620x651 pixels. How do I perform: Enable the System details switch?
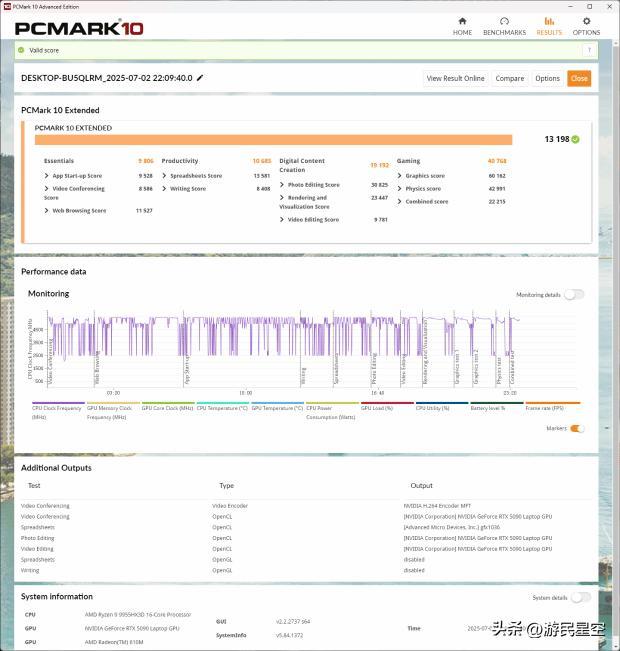tap(579, 597)
